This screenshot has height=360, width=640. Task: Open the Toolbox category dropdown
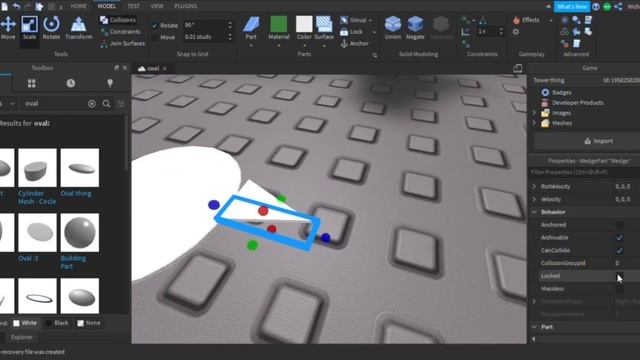tap(13, 104)
